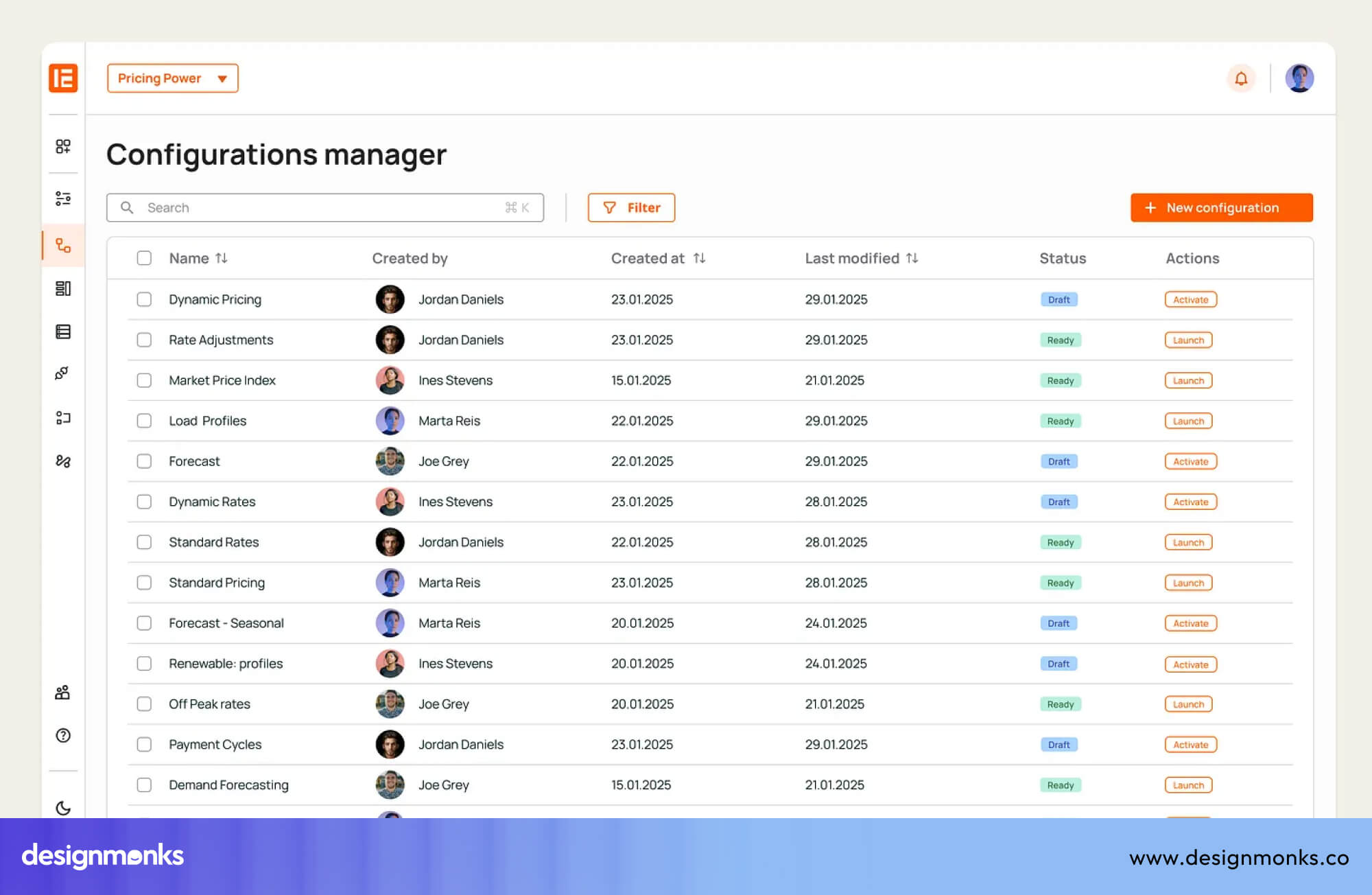This screenshot has height=895, width=1372.
Task: Sort by Name column arrows
Action: click(221, 258)
